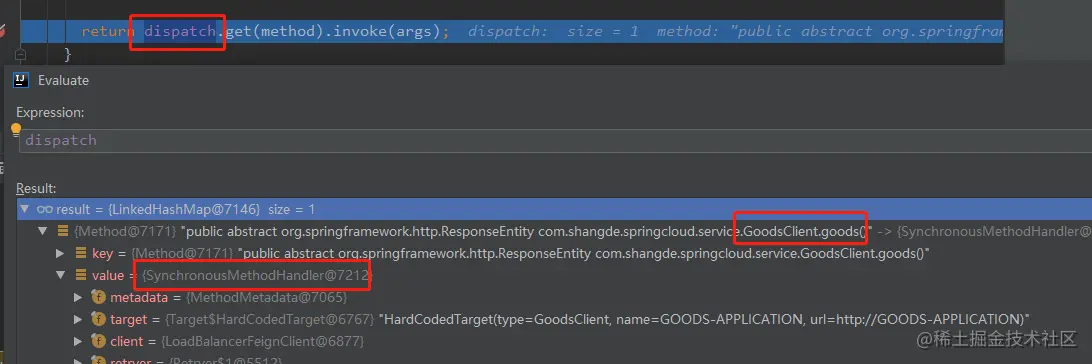Click the field icon next to target

click(x=99, y=319)
